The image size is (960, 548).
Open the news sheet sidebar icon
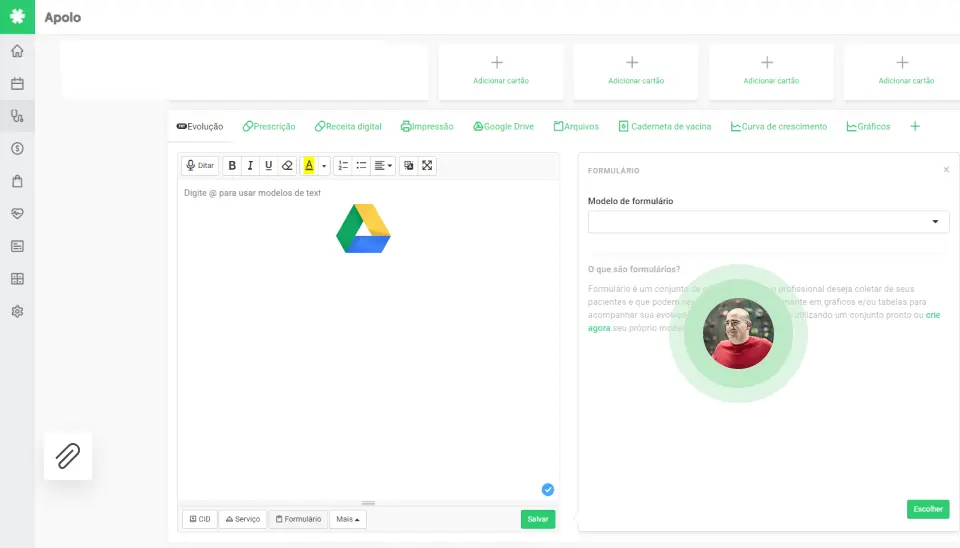(x=17, y=246)
